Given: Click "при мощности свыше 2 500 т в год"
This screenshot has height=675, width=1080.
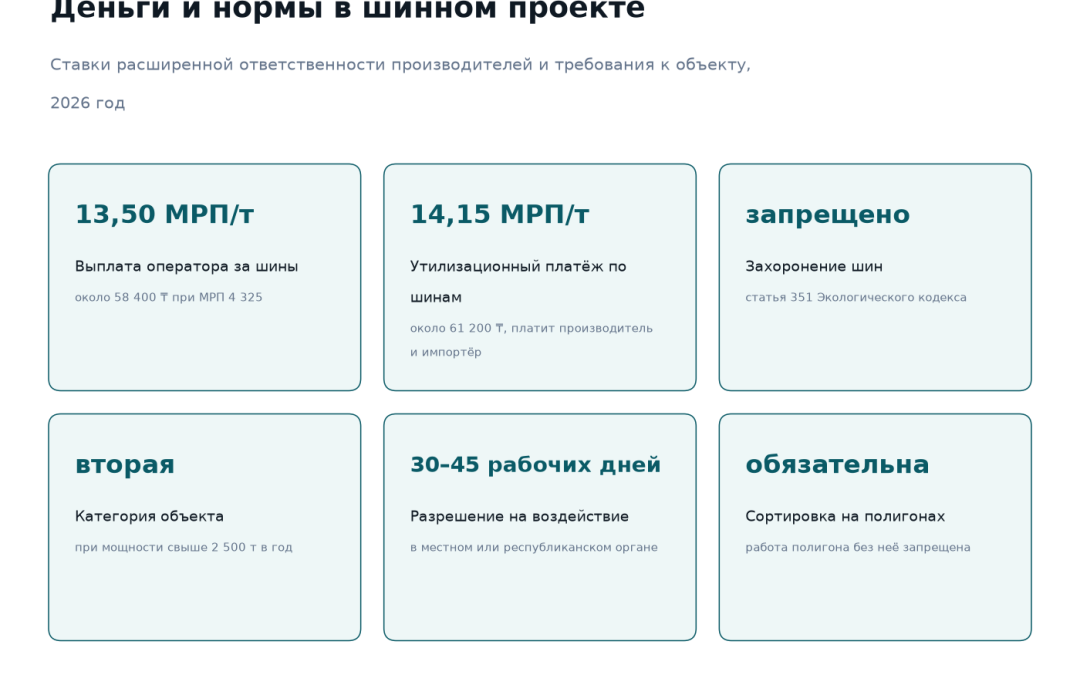Looking at the screenshot, I should (x=184, y=548).
